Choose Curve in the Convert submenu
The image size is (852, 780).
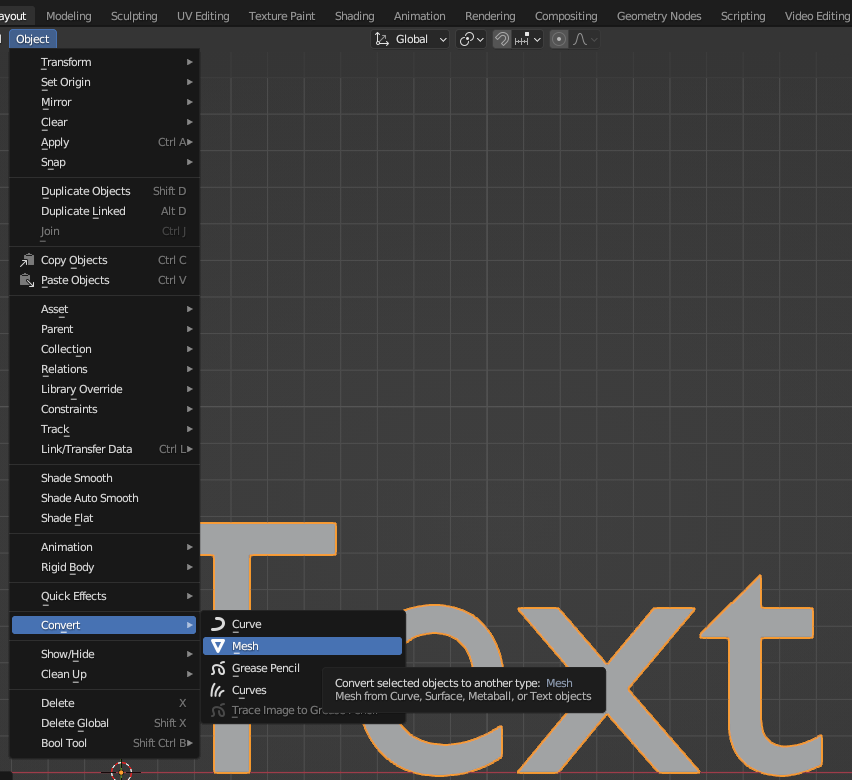(x=302, y=624)
